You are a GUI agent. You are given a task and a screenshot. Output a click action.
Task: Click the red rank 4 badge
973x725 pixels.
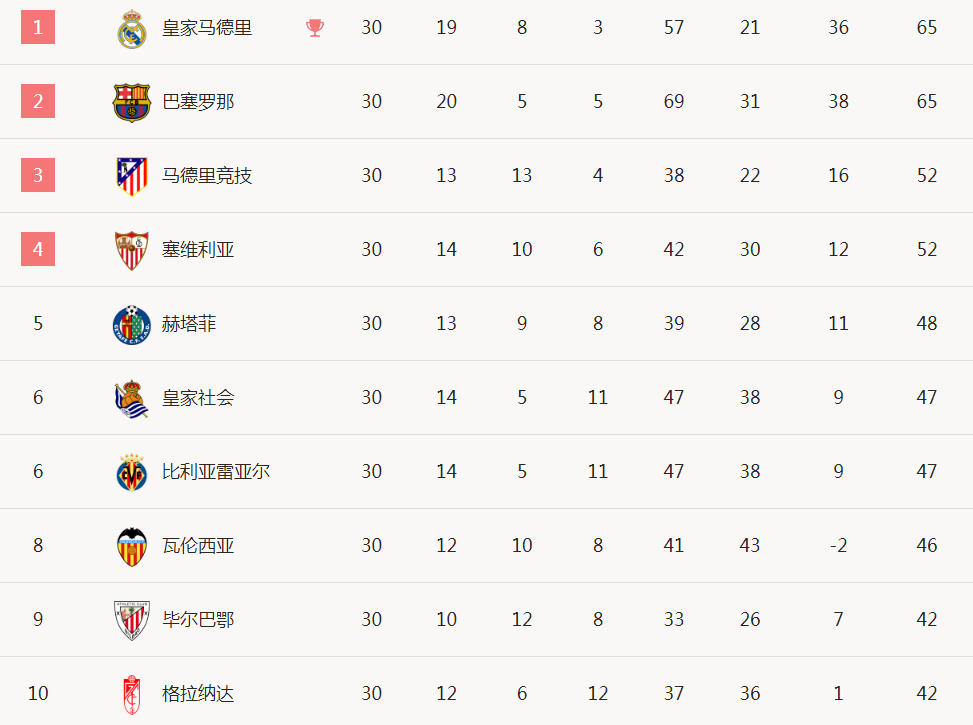point(38,249)
